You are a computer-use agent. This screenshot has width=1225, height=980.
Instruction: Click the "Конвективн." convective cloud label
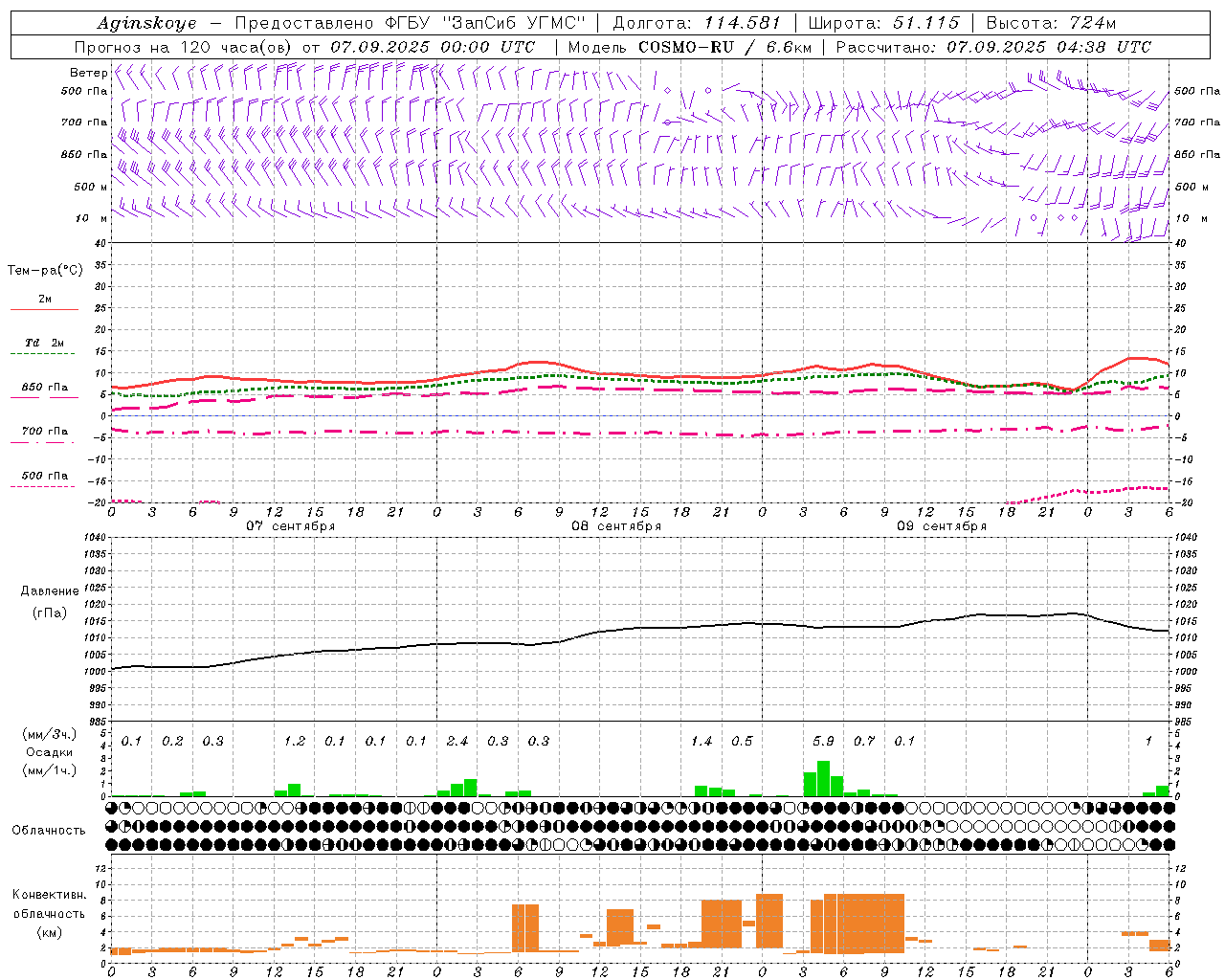pos(50,895)
